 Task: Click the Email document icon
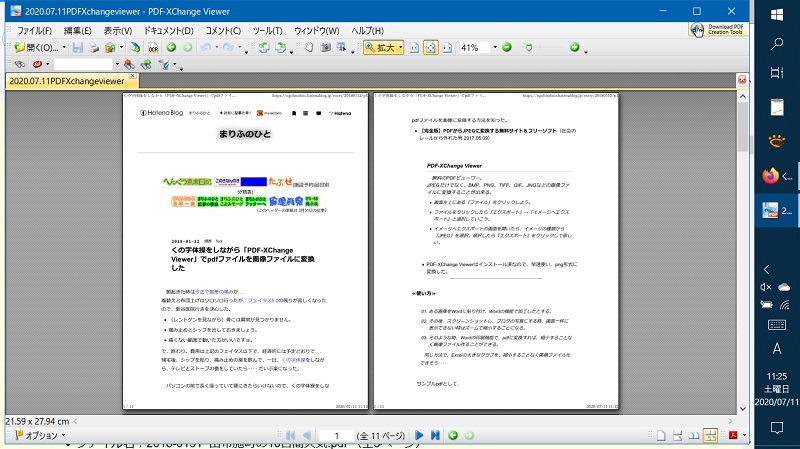click(x=110, y=47)
